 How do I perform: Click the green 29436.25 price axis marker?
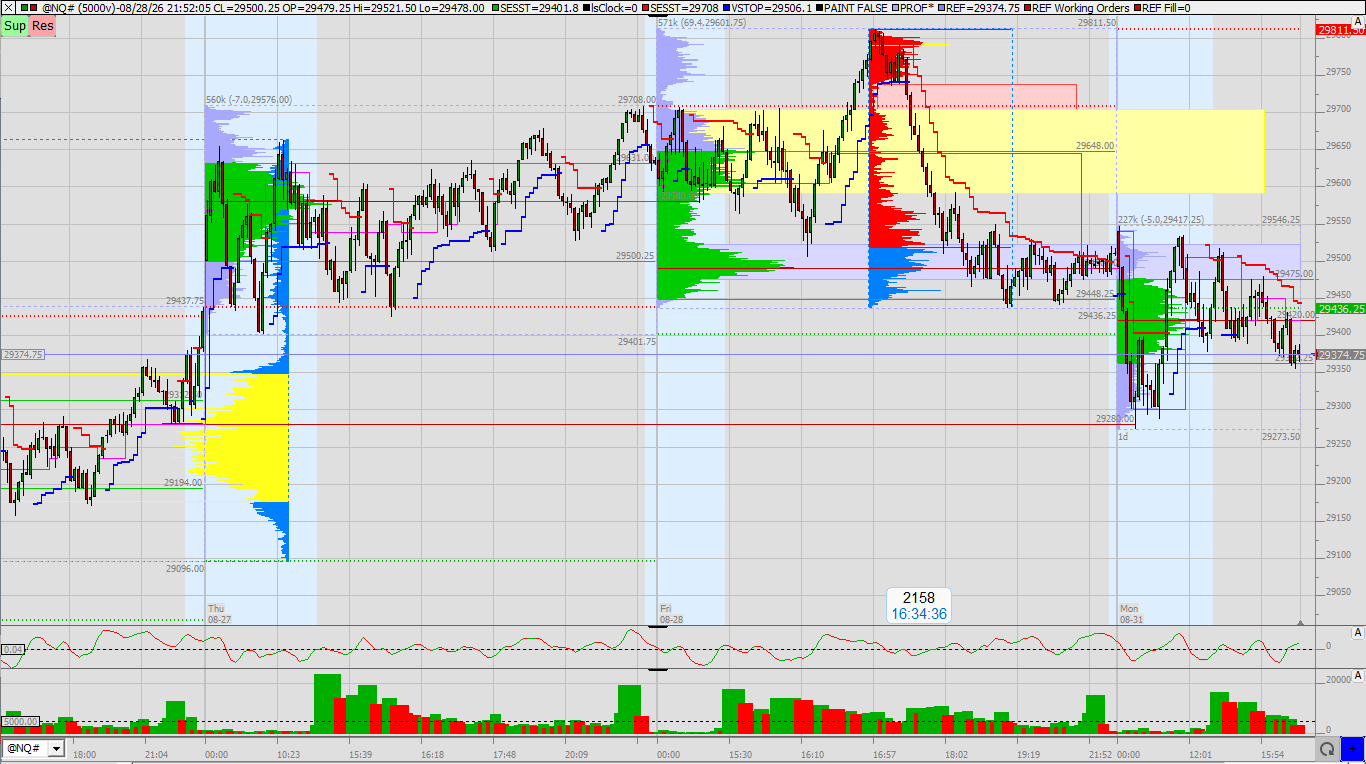click(x=1341, y=309)
